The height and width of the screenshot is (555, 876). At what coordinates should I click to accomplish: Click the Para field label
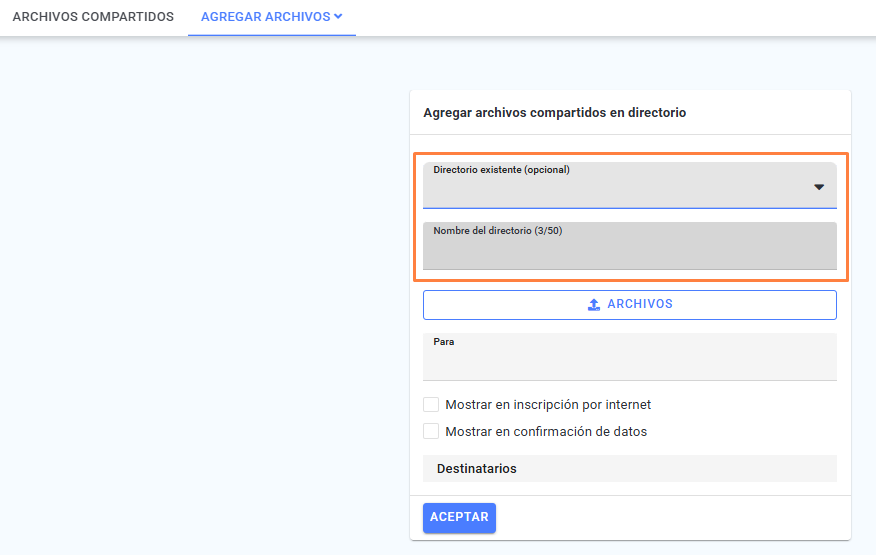click(x=444, y=341)
